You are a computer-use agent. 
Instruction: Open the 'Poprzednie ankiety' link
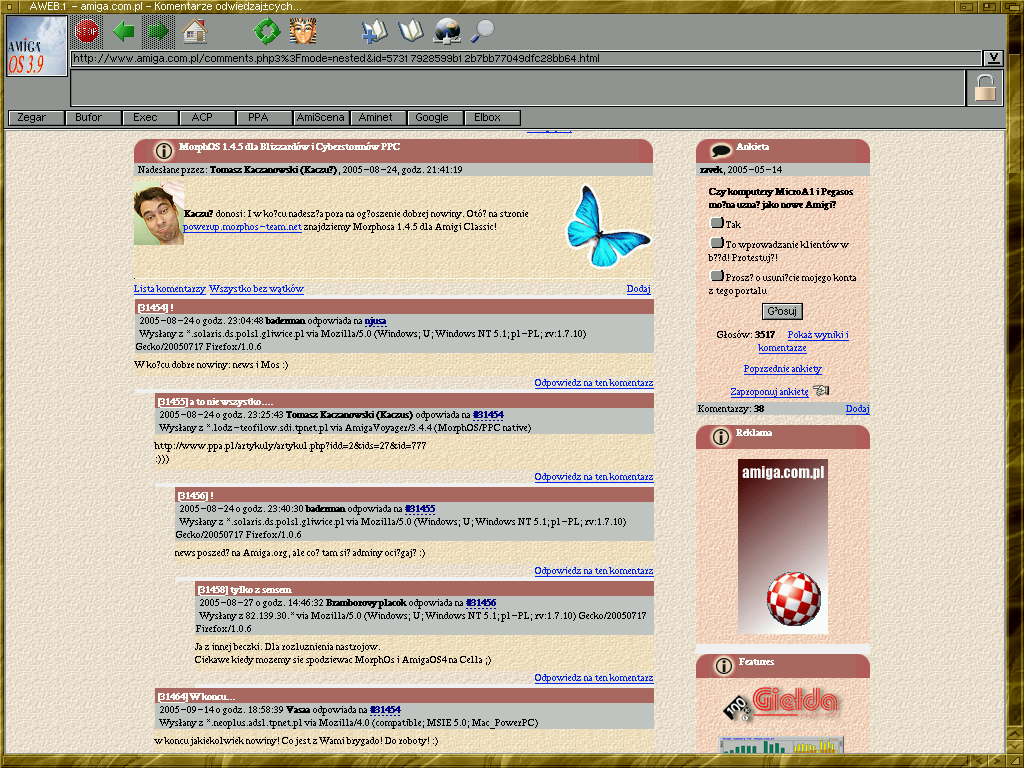pyautogui.click(x=782, y=368)
